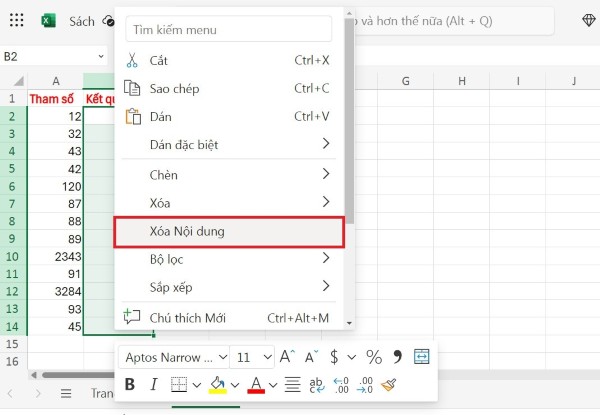Expand the Name Box B2 dropdown

101,56
